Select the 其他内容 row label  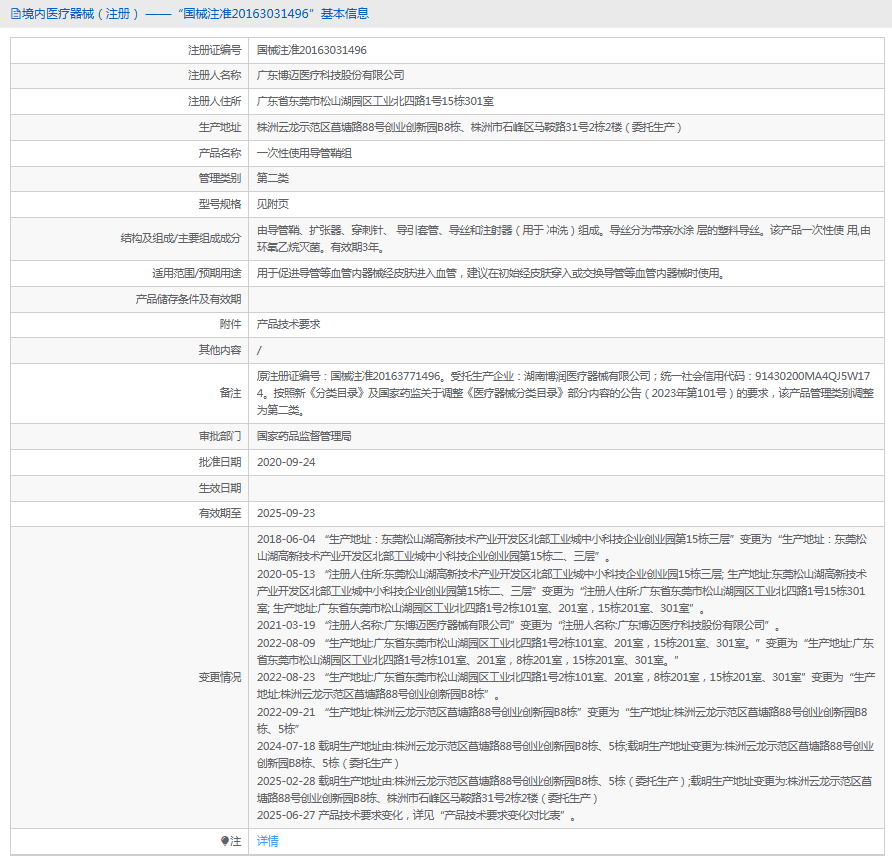220,350
